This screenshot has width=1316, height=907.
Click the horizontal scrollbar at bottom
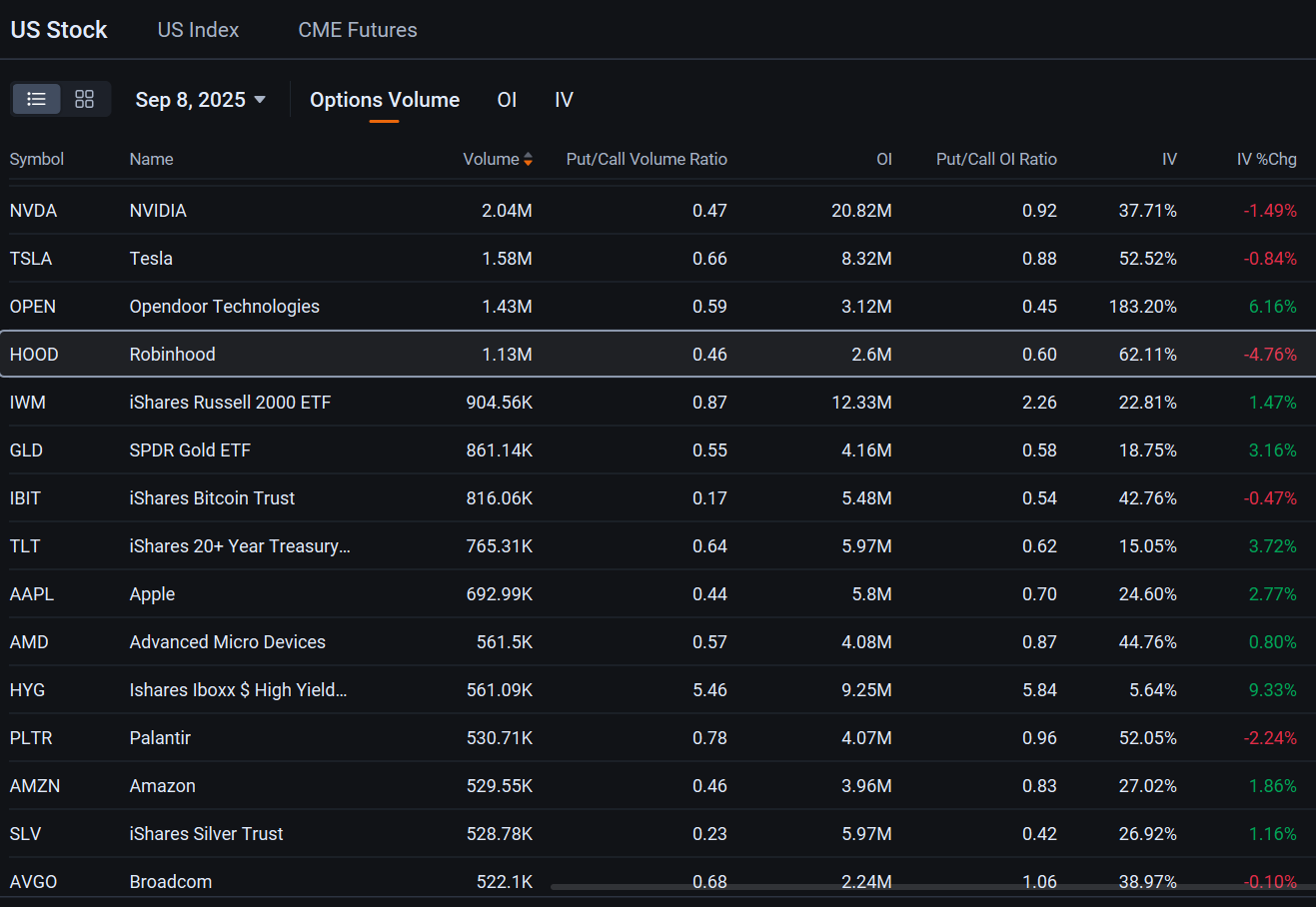click(931, 886)
